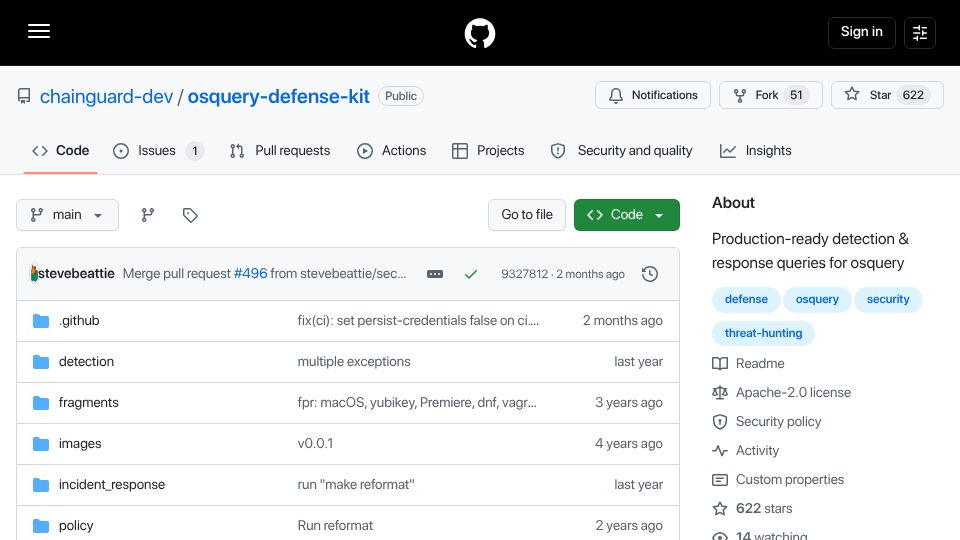Open 'v0.0.1' commit message
The image size is (960, 540).
click(x=315, y=444)
